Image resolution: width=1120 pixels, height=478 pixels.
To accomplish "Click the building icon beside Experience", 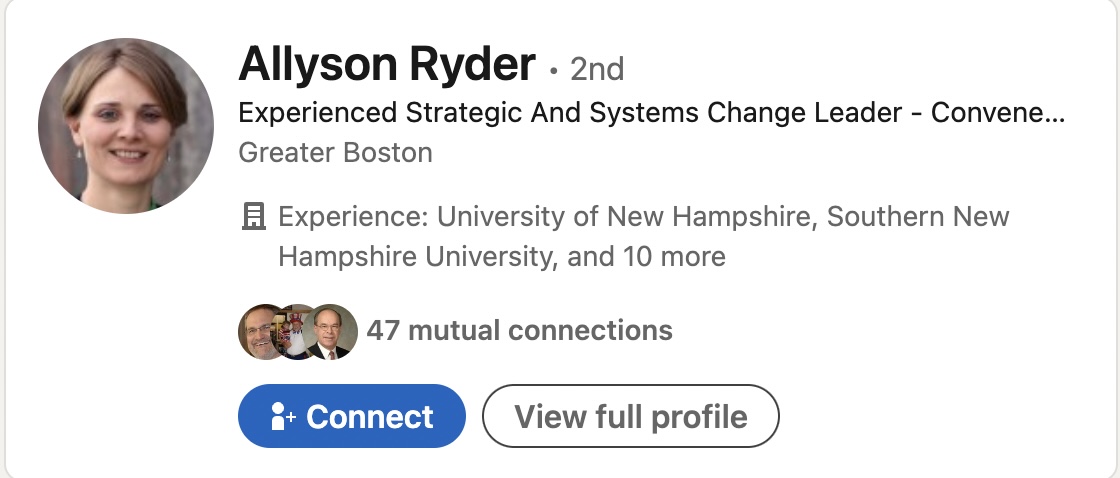I will click(x=254, y=216).
